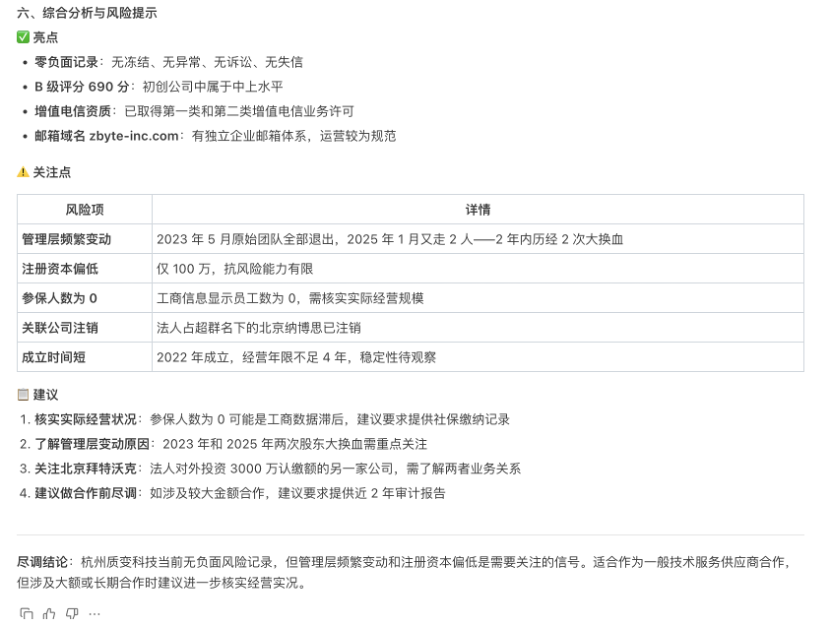This screenshot has height=628, width=832.
Task: Click the 风险项 table header
Action: click(x=84, y=208)
